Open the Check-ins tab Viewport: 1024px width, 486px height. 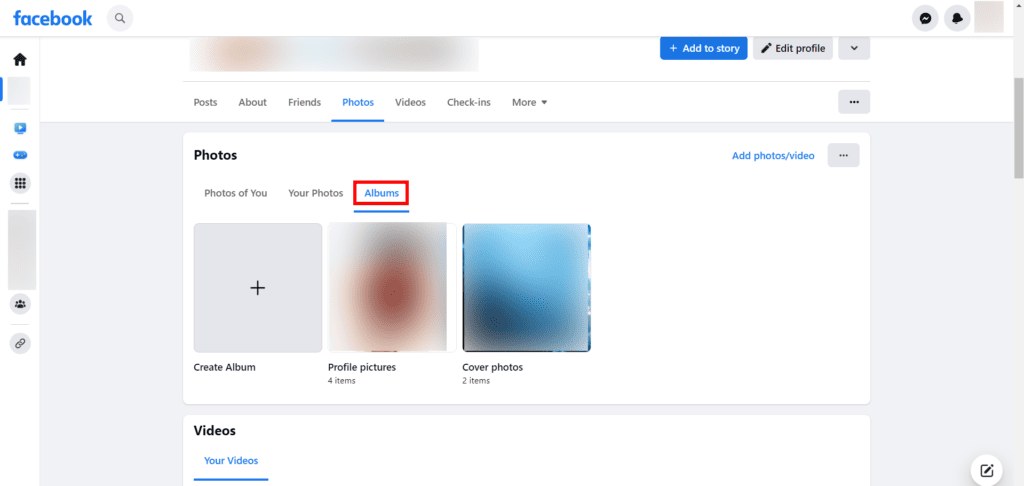point(469,103)
